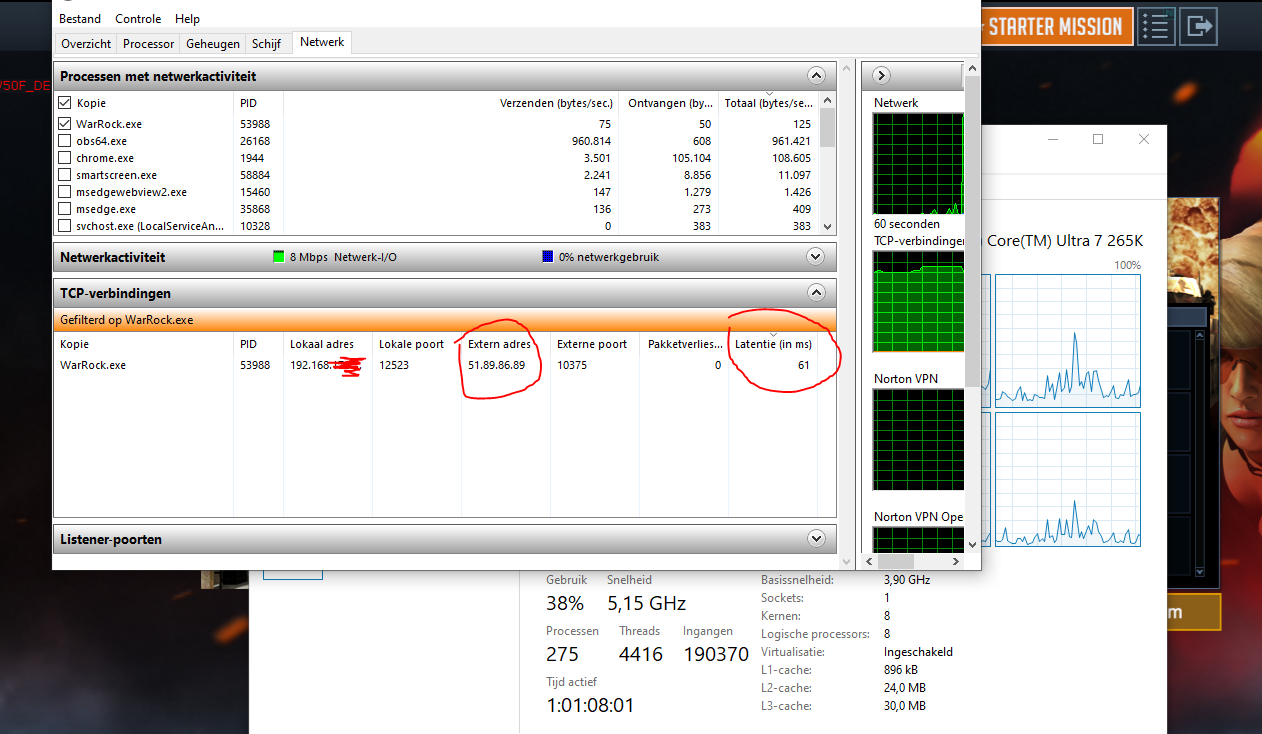Open the Help menu

[x=187, y=19]
